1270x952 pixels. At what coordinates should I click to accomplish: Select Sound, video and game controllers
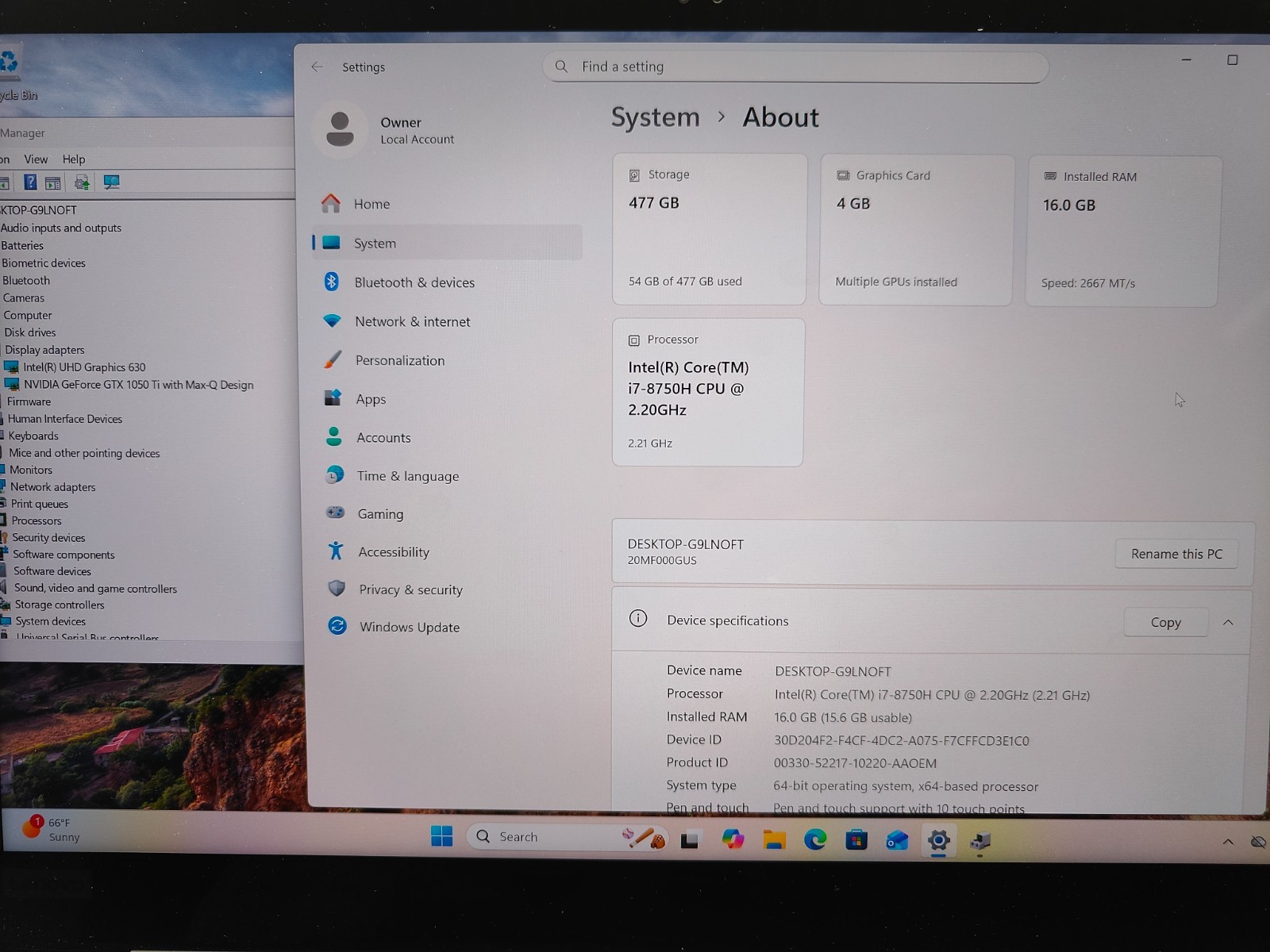(x=95, y=589)
